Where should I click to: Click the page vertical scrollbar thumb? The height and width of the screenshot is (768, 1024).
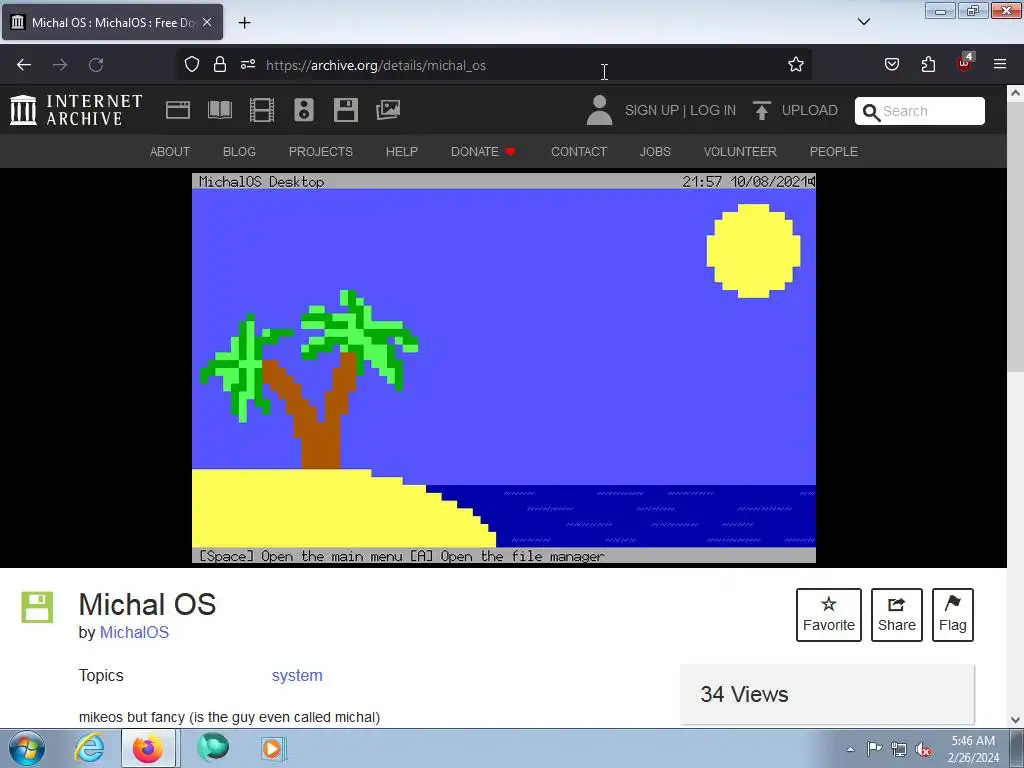pos(1016,235)
